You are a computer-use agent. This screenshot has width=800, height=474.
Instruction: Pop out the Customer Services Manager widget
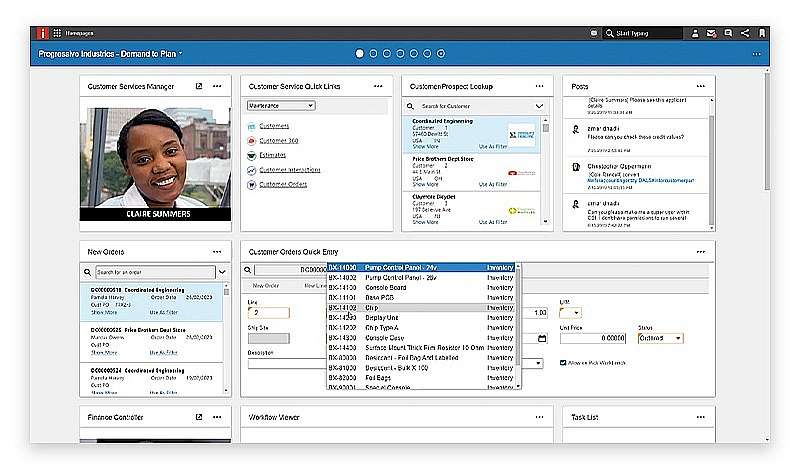click(x=199, y=86)
